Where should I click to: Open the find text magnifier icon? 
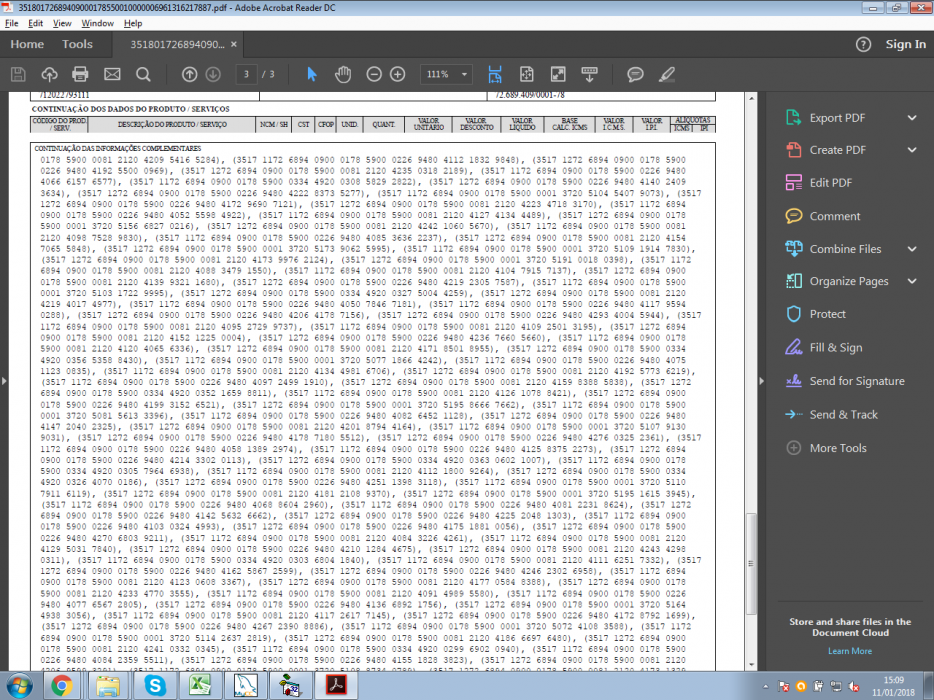(x=143, y=74)
